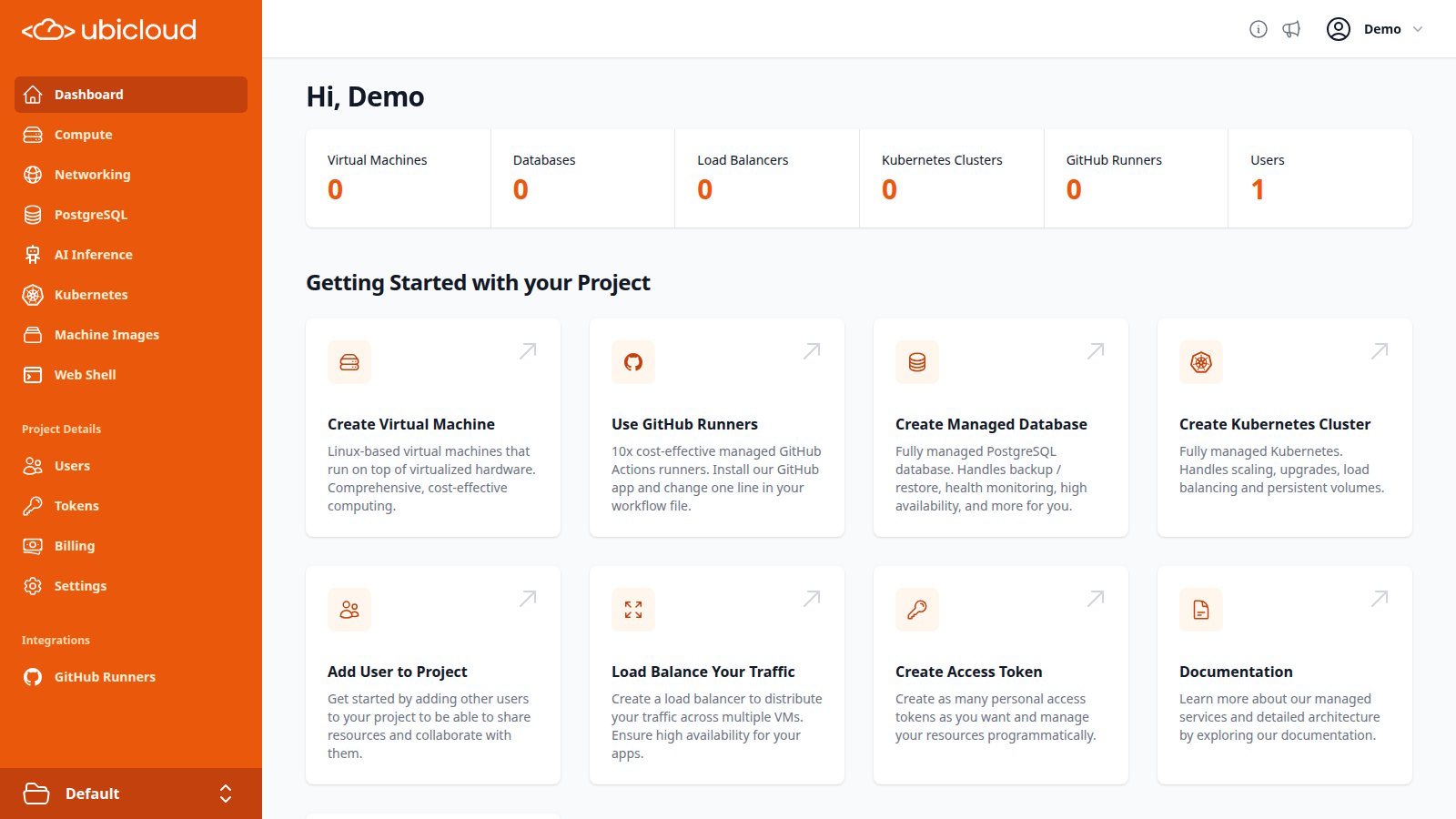Screen dimensions: 1456x819
Task: Click the info circle icon in header
Action: point(1259,29)
